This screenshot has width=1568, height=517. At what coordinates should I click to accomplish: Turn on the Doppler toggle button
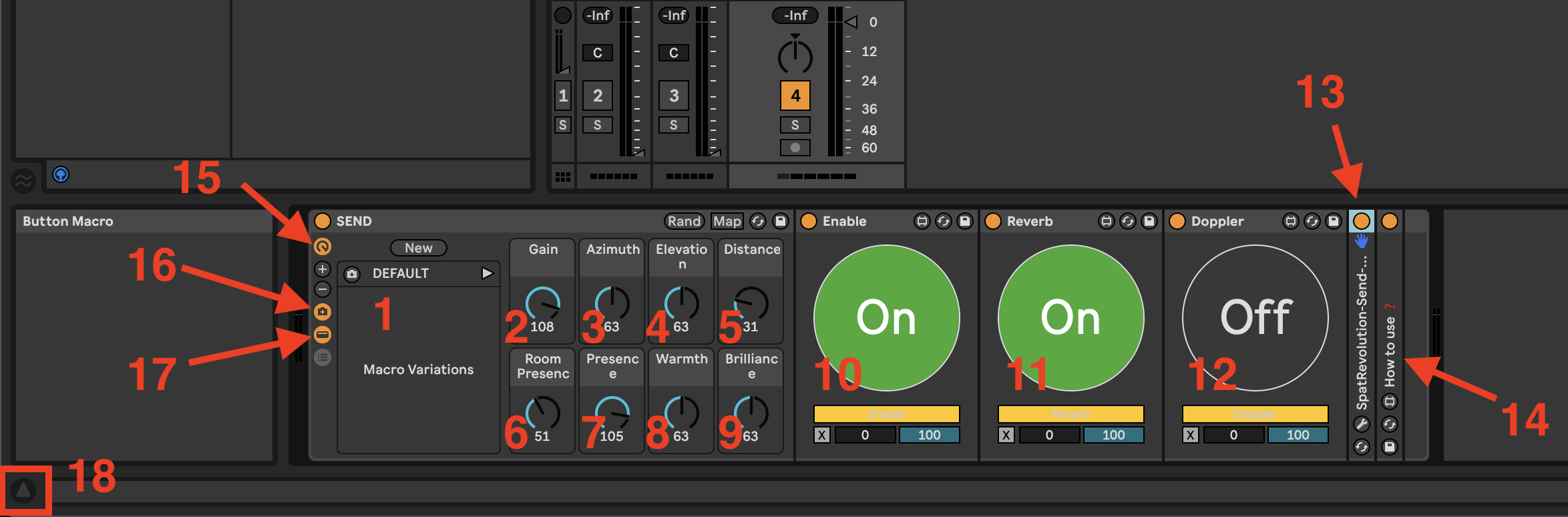point(1255,317)
